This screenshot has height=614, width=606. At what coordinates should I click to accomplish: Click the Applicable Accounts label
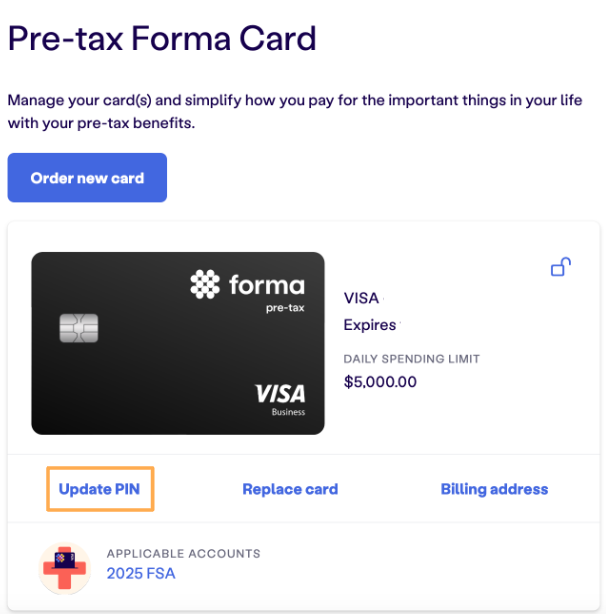tap(184, 553)
